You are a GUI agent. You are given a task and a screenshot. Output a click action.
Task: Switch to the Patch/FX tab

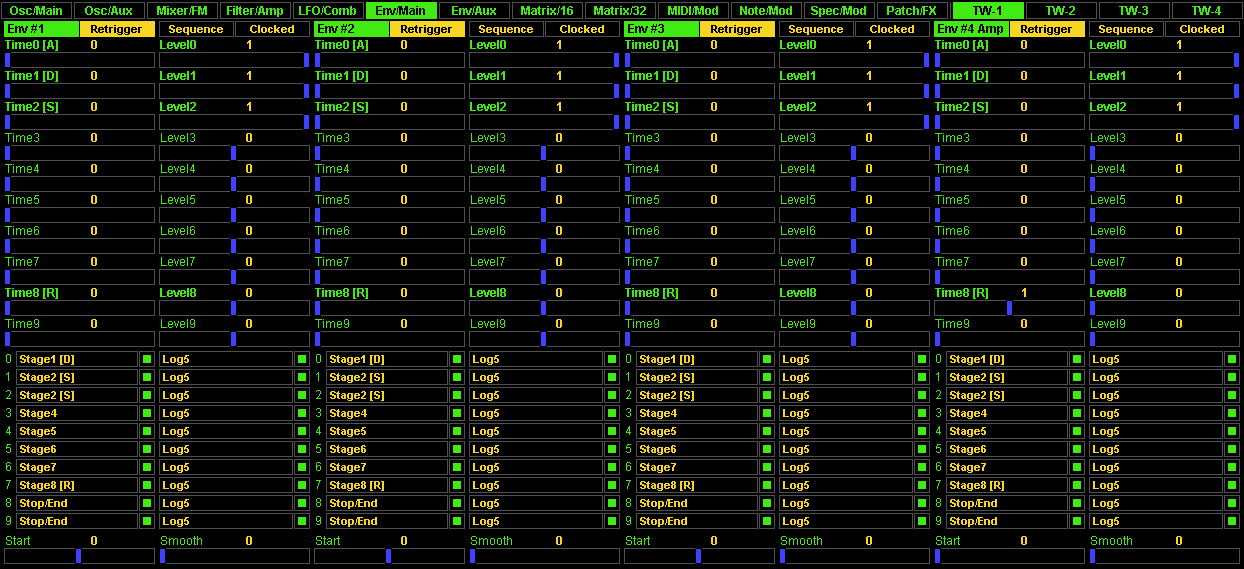[x=912, y=10]
